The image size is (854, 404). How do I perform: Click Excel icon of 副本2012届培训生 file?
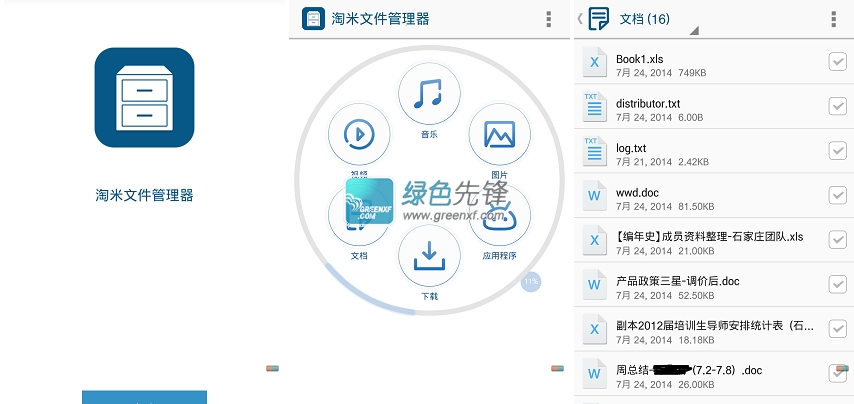[594, 329]
